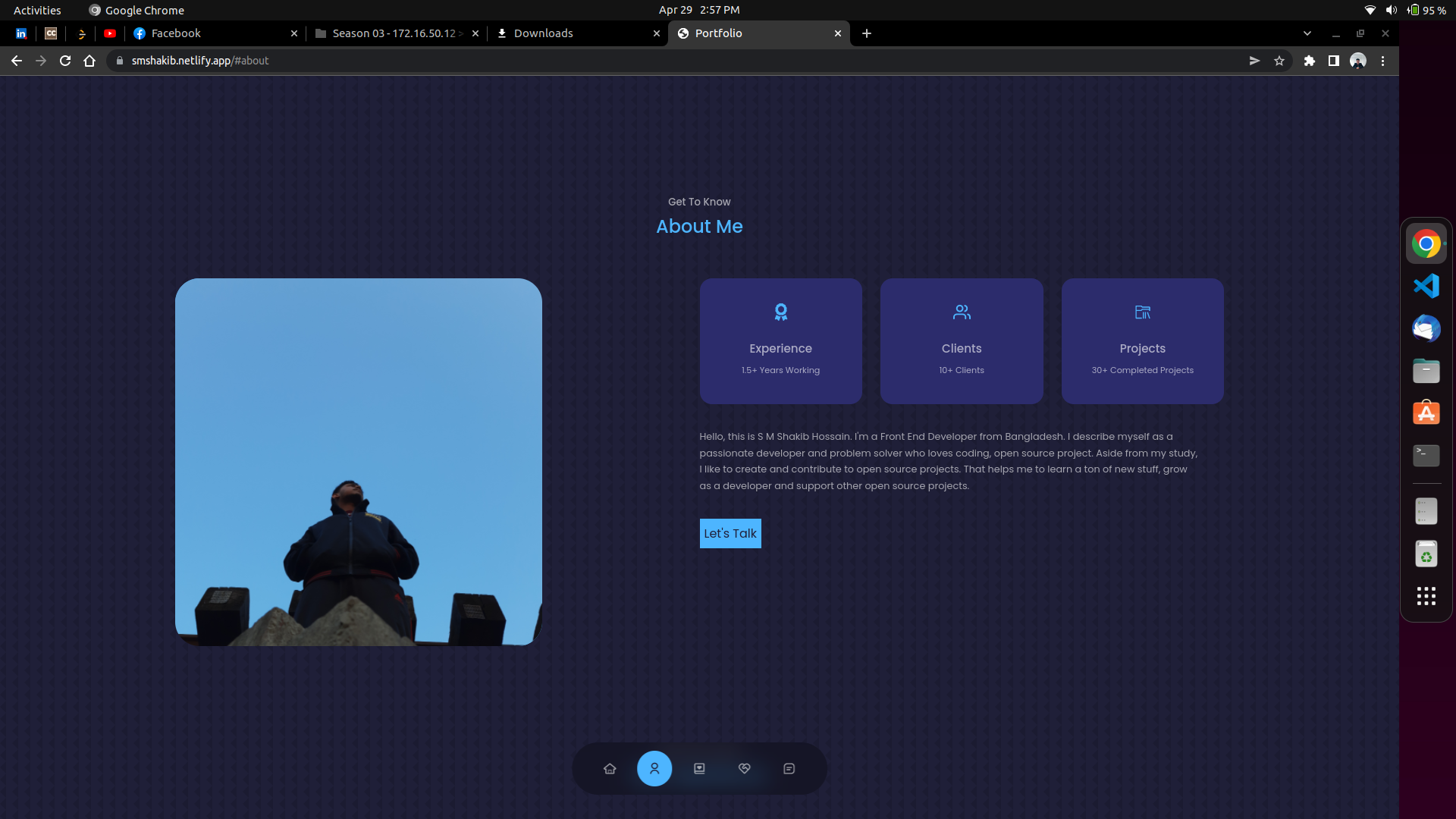
Task: Switch to the Downloads tab
Action: 543,33
